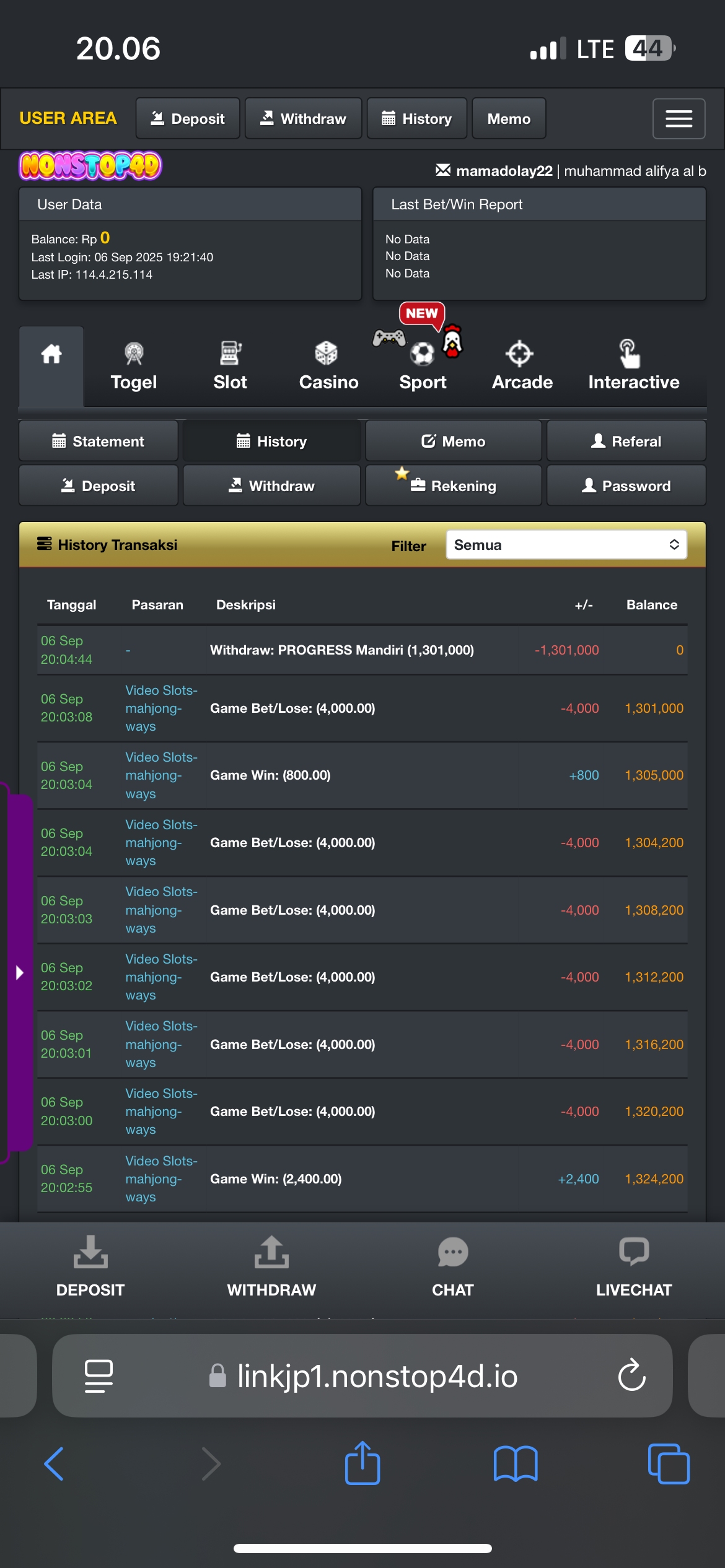Tap the mail envelope icon near username
725x1568 pixels.
click(443, 170)
